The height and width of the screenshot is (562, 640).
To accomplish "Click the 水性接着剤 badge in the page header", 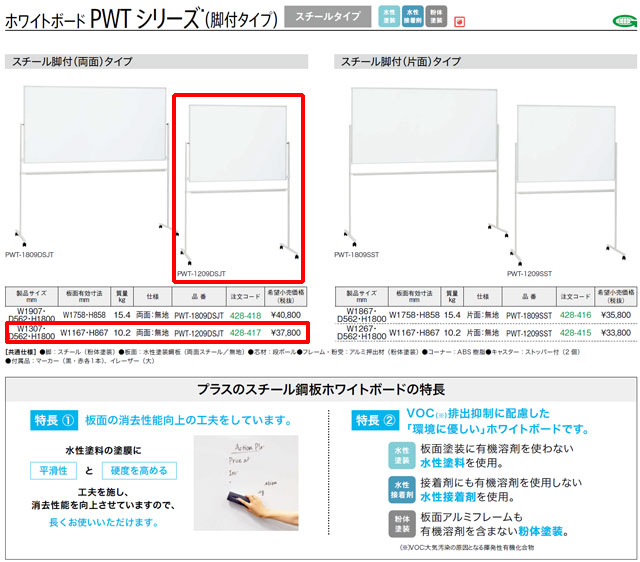I will click(x=412, y=16).
